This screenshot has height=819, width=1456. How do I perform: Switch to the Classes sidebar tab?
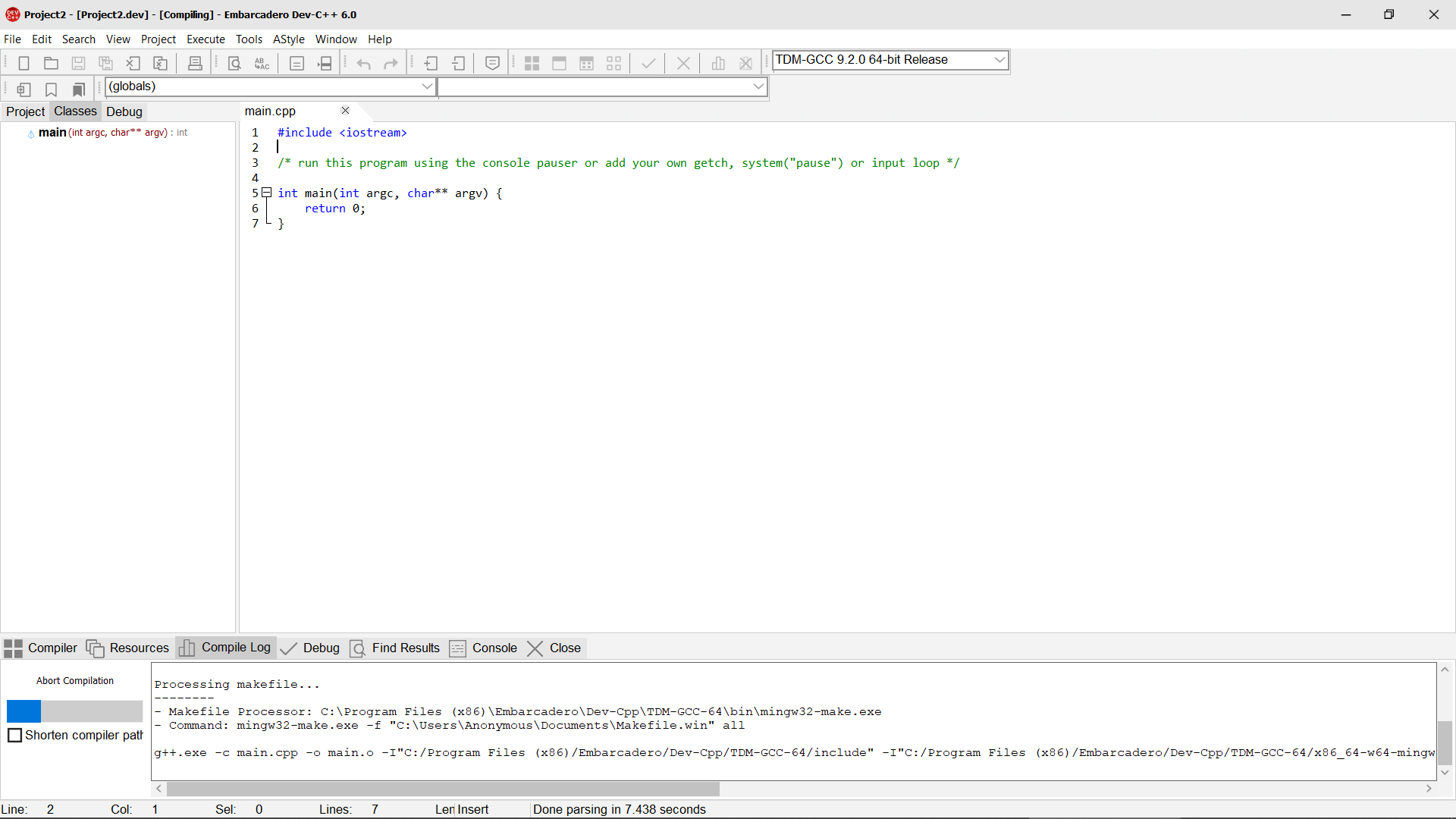click(75, 111)
